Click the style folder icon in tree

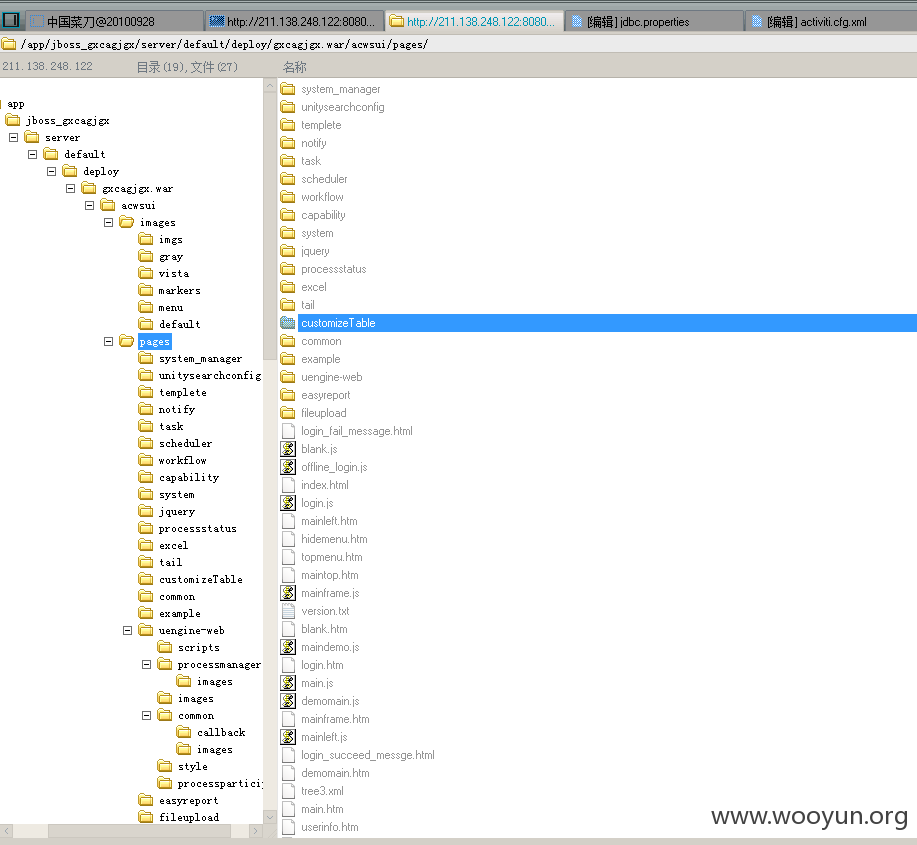click(165, 766)
